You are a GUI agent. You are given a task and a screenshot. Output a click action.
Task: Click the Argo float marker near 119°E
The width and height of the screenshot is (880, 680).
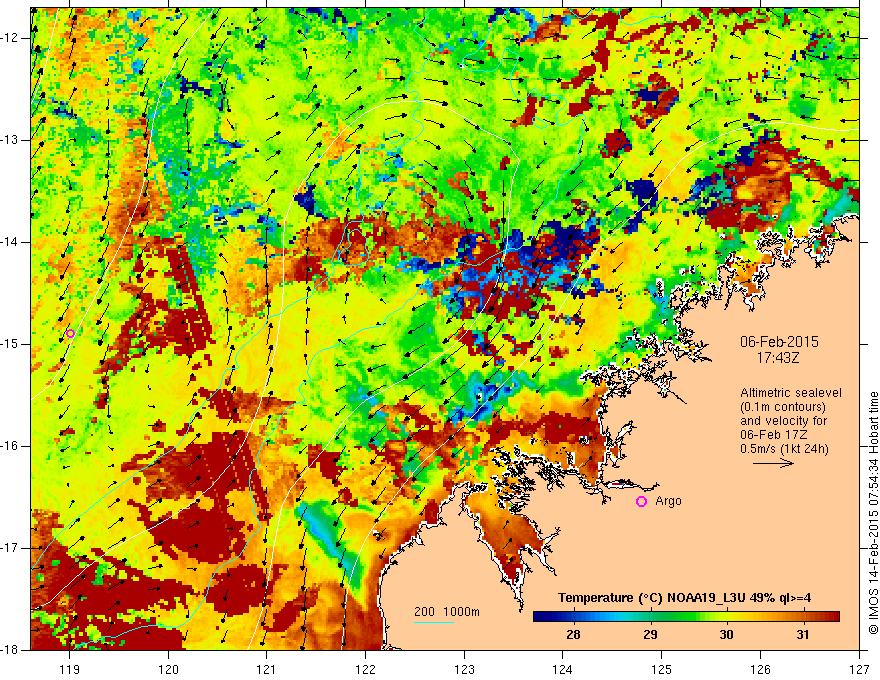click(70, 333)
